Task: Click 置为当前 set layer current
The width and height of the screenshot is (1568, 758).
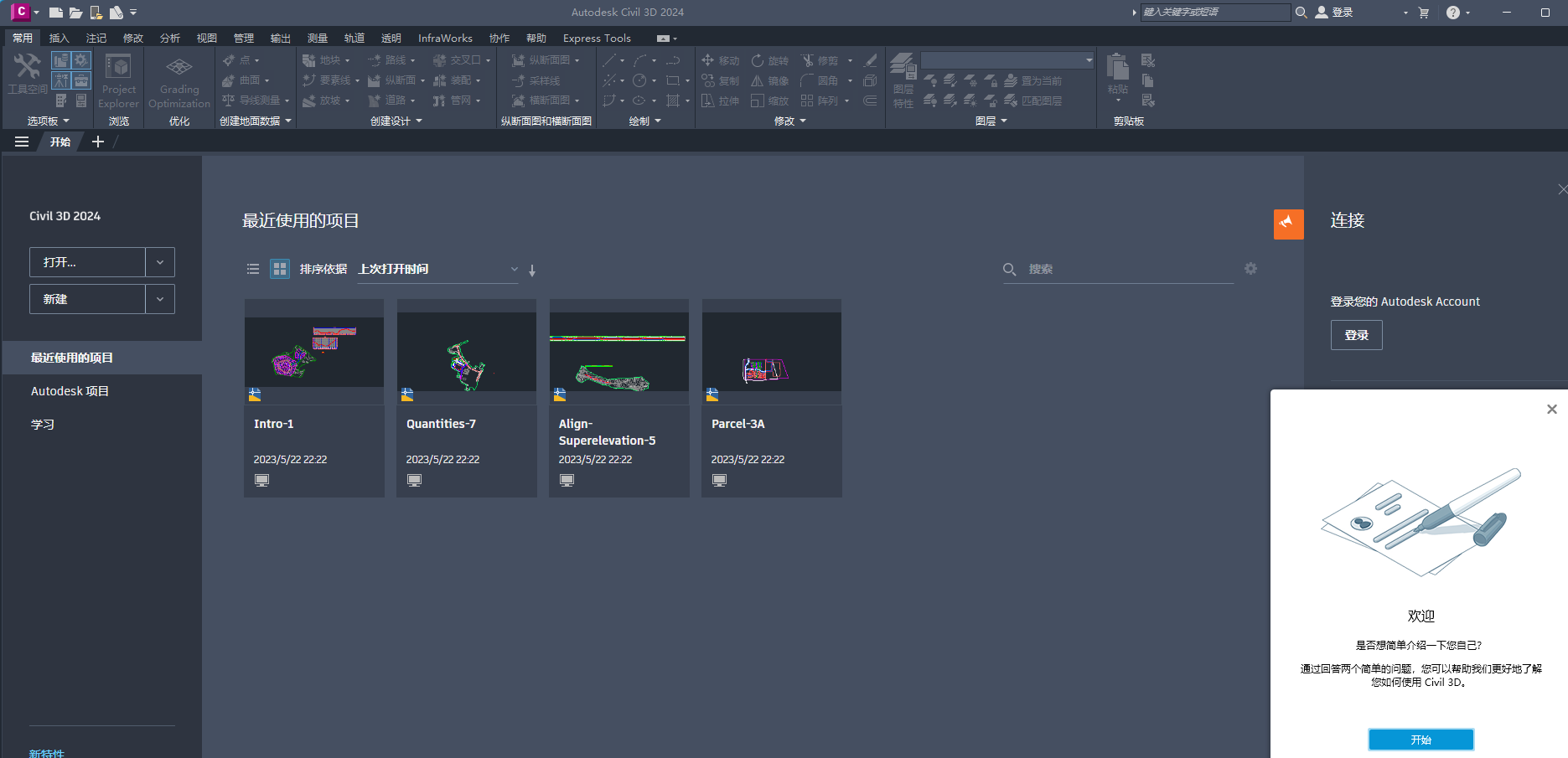Action: 1032,80
